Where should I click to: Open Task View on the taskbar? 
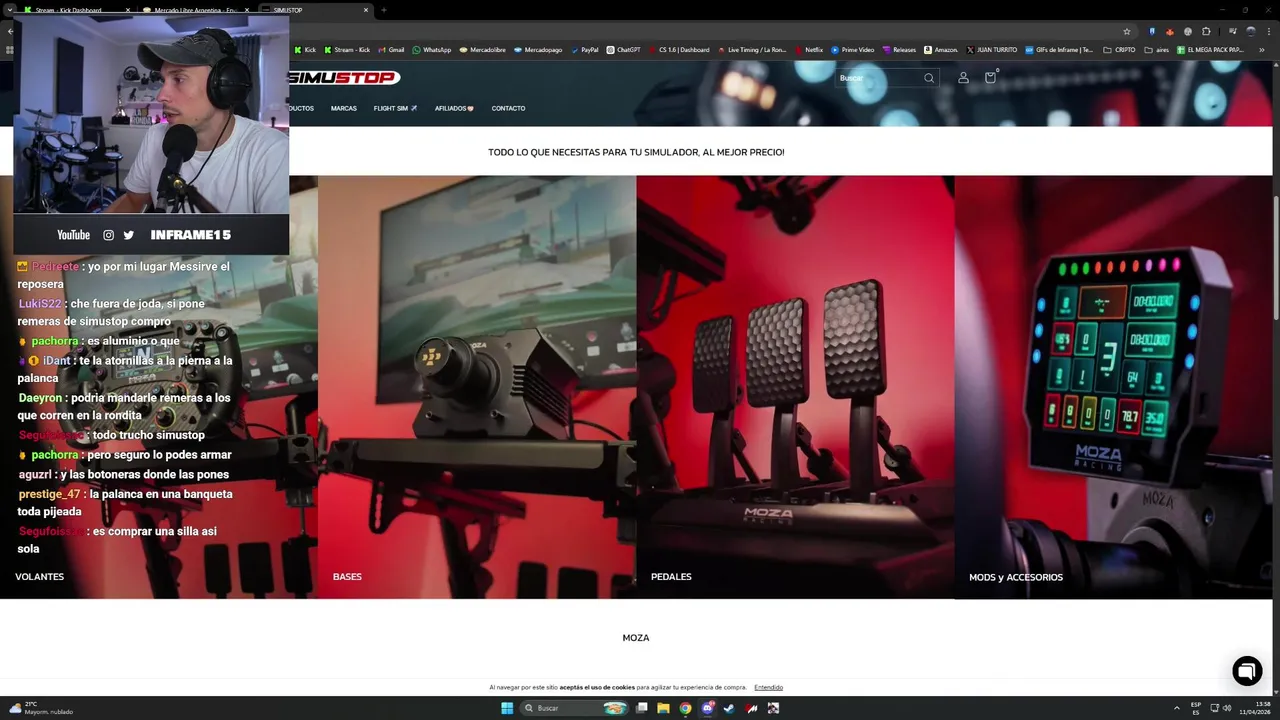click(640, 708)
